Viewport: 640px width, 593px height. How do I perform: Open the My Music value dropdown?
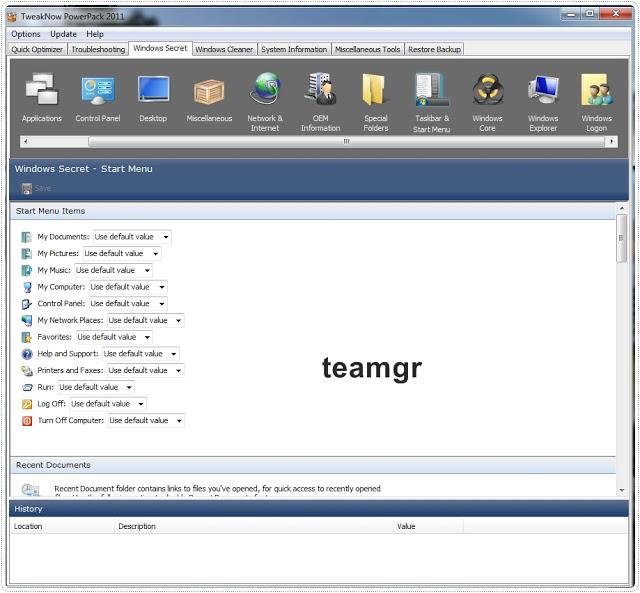[x=113, y=270]
